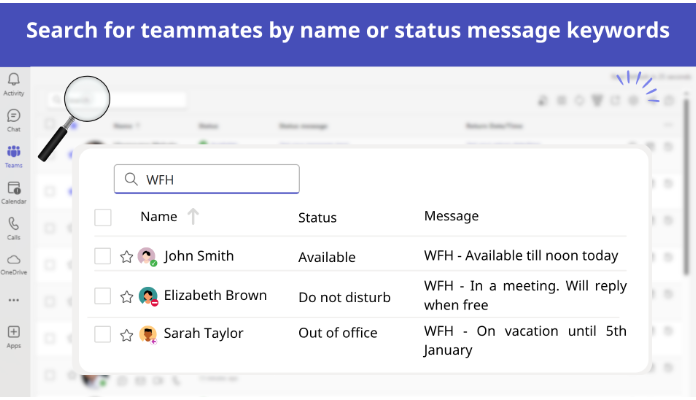Click the blurred background search box
Image resolution: width=696 pixels, height=400 pixels.
coord(116,100)
